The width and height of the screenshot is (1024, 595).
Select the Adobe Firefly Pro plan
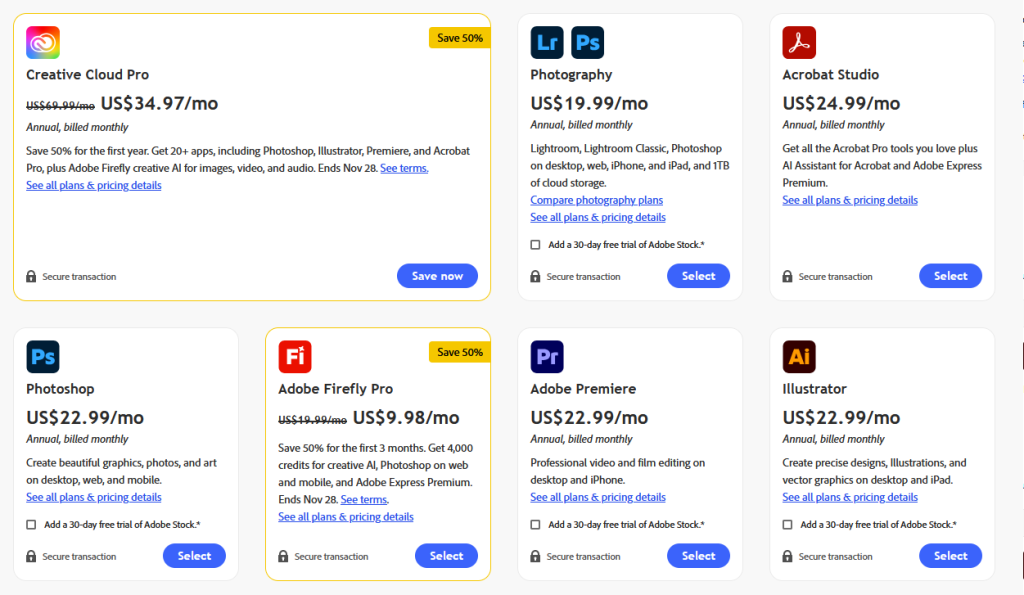446,556
